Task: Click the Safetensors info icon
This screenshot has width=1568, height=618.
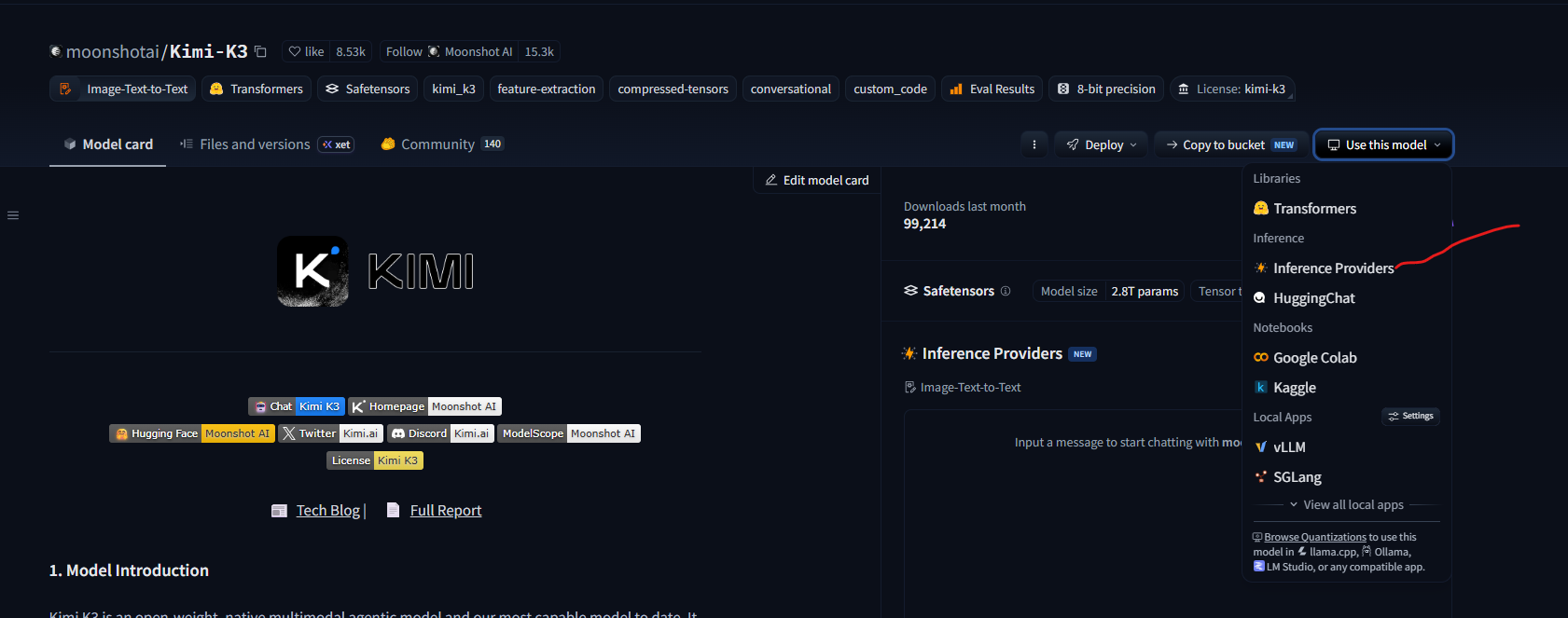Action: pos(1006,291)
